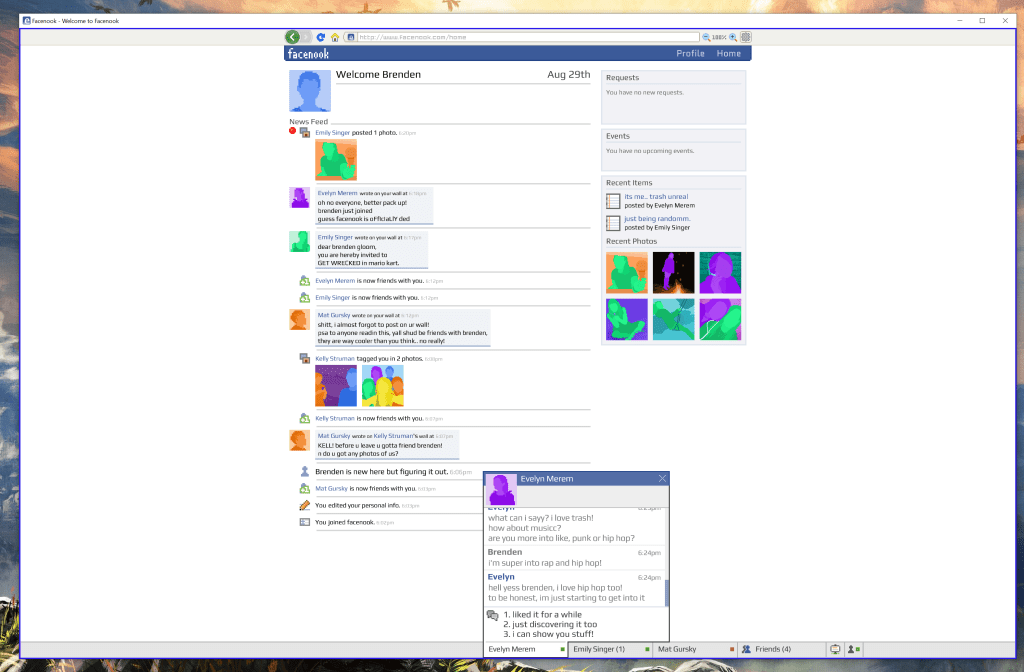Zoom out with the magnifier minus icon
Image resolution: width=1024 pixels, height=672 pixels.
(x=706, y=37)
